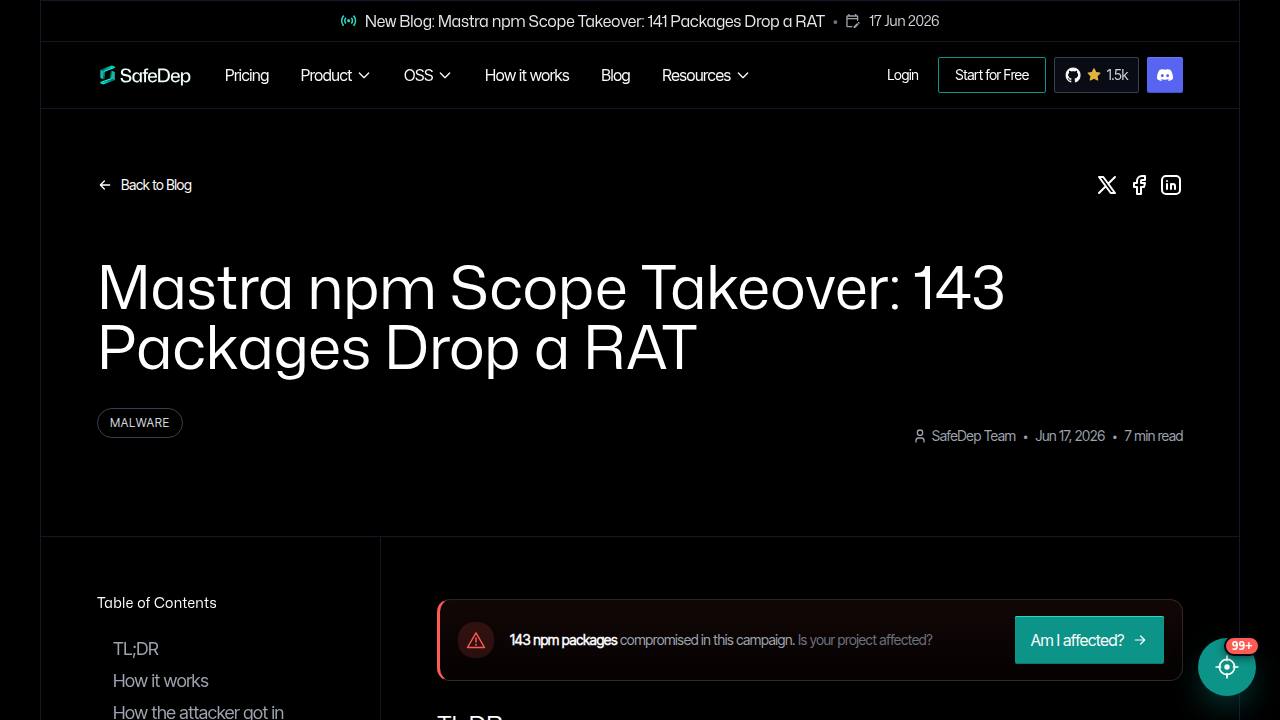This screenshot has height=720, width=1280.
Task: Click the SafeDep logo
Action: (x=145, y=75)
